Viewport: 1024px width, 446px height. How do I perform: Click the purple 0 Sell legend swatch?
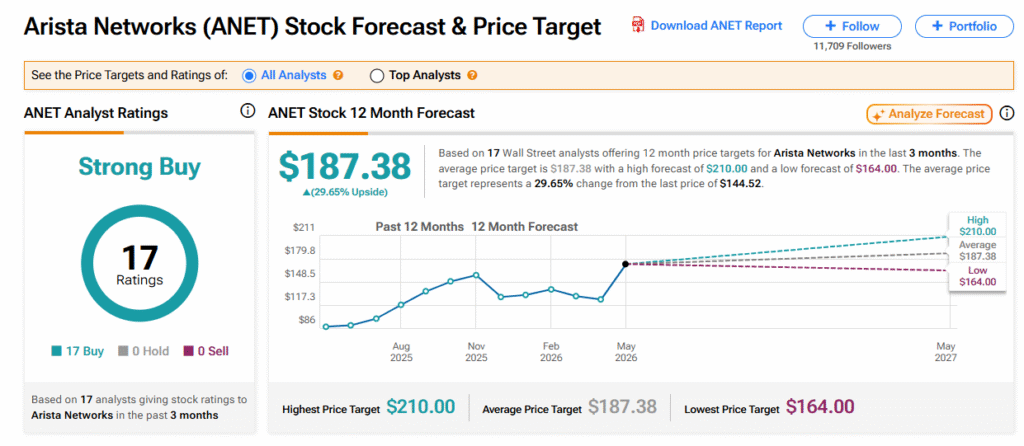click(x=189, y=351)
